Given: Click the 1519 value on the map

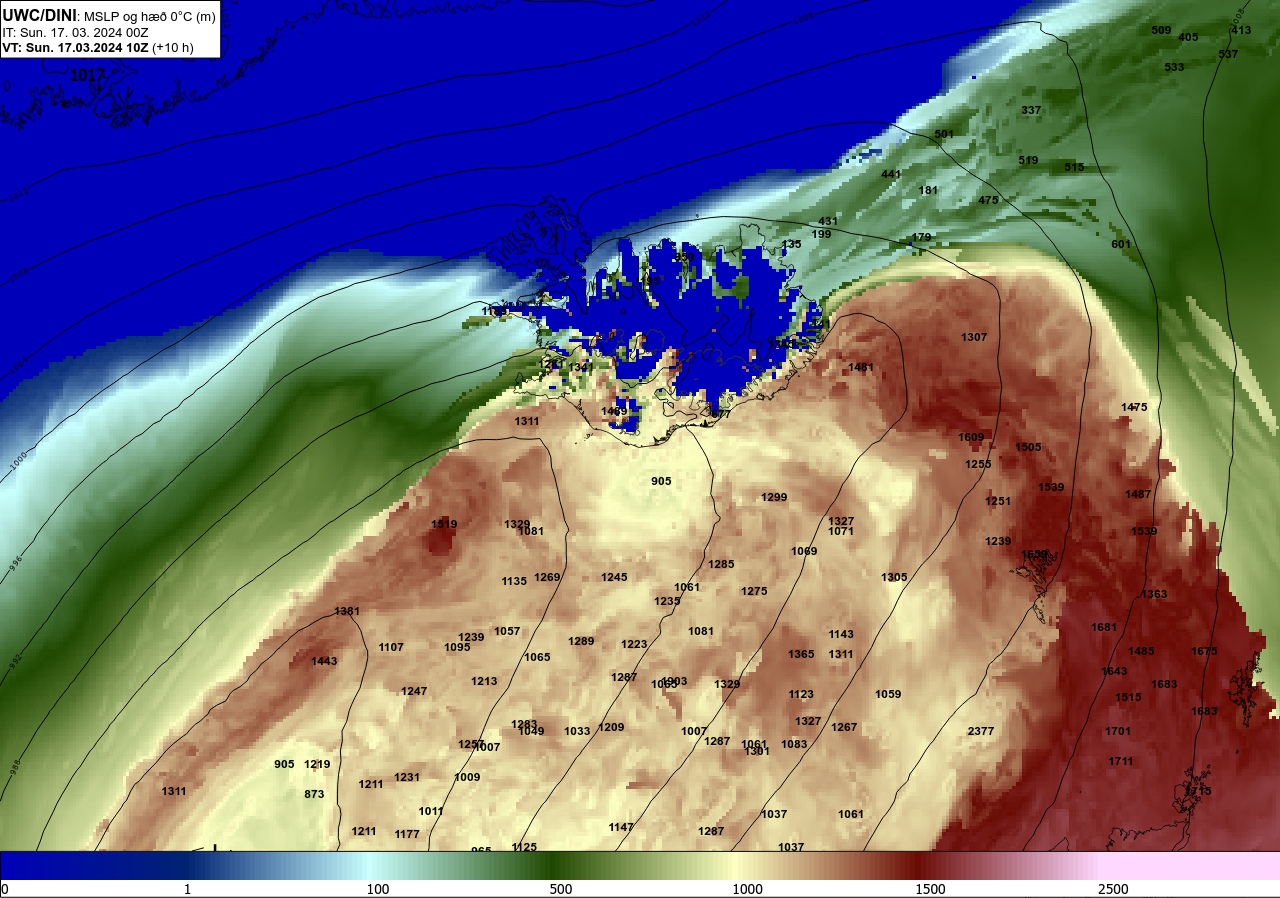Looking at the screenshot, I should pyautogui.click(x=444, y=524).
